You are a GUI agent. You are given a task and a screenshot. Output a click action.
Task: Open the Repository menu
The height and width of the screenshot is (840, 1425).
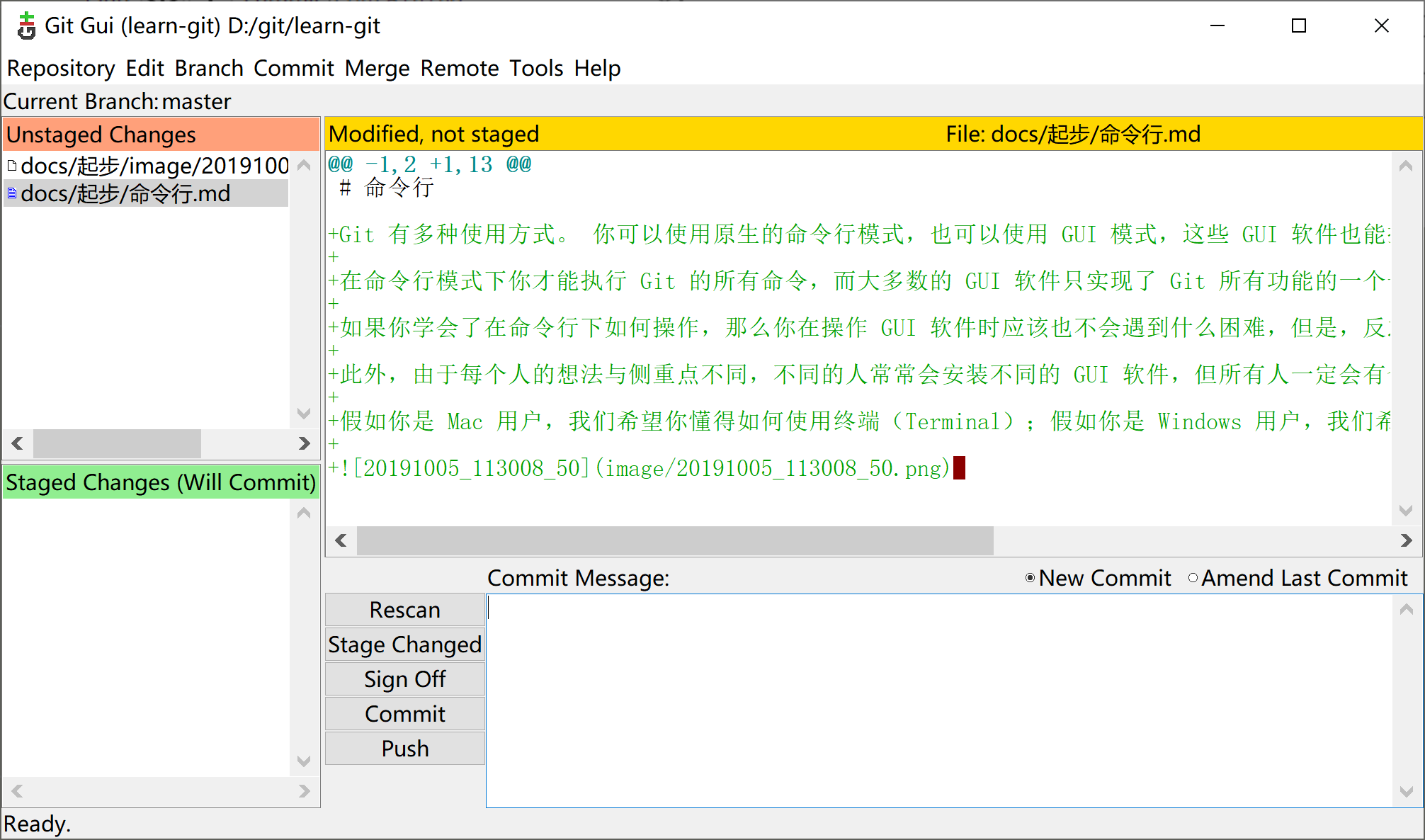pyautogui.click(x=61, y=68)
